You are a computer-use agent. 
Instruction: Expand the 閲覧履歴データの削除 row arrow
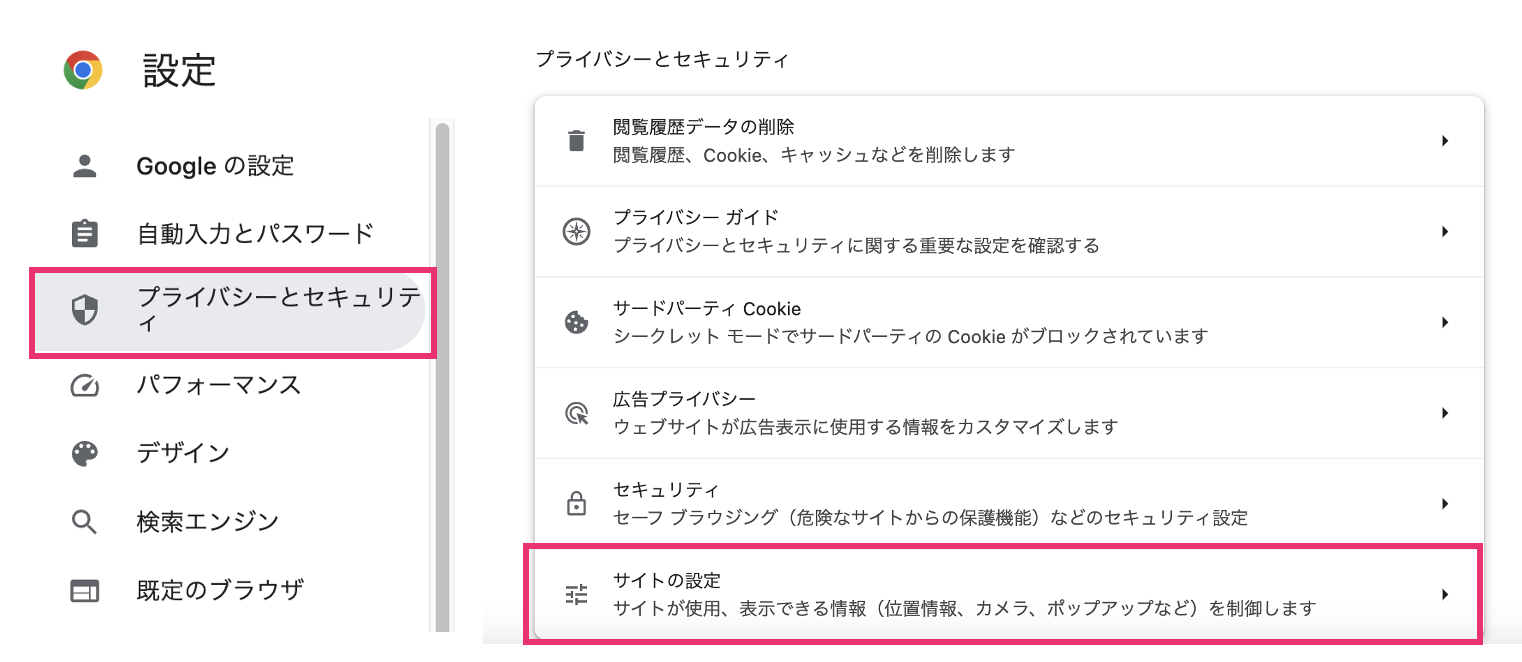tap(1445, 141)
